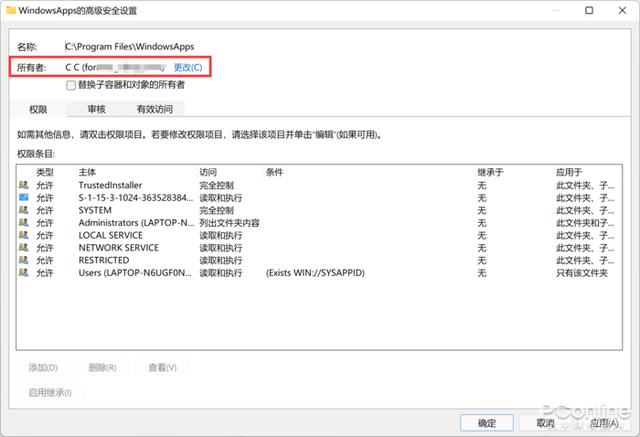Sort by the 类型 column header
640x437 pixels.
(45, 173)
